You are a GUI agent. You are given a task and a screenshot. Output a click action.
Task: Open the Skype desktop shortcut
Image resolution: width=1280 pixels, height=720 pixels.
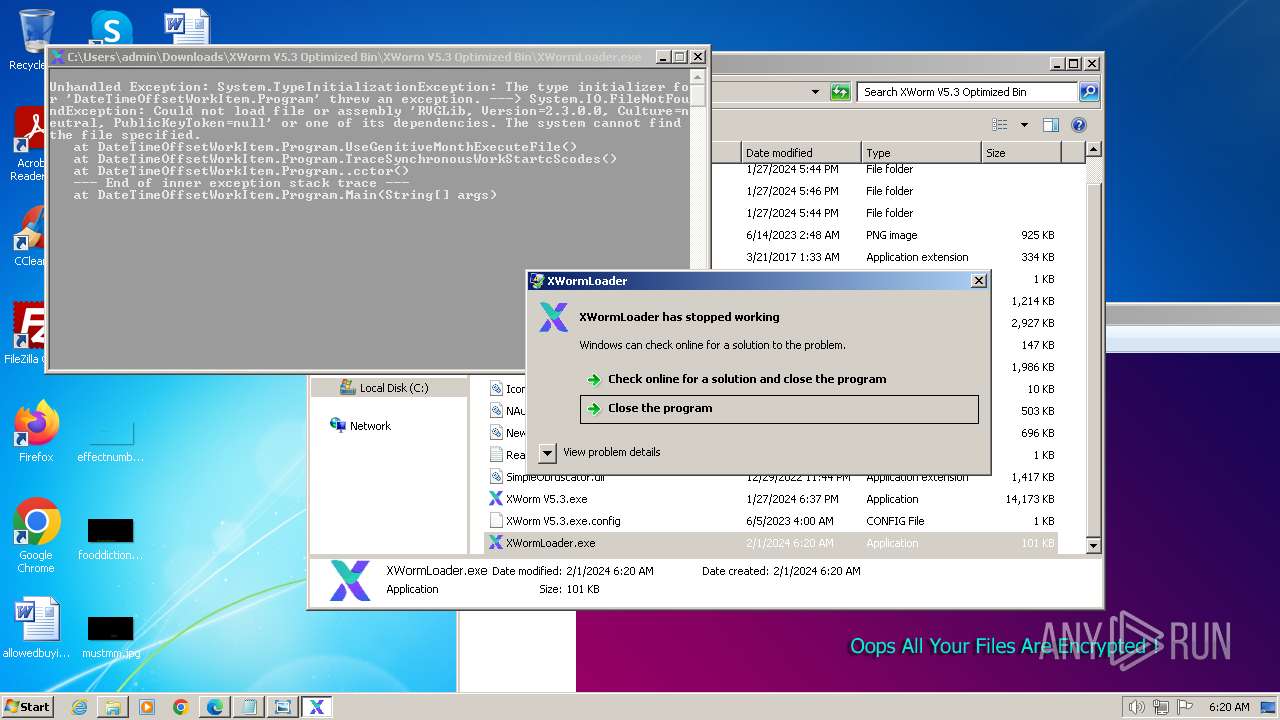pyautogui.click(x=110, y=28)
